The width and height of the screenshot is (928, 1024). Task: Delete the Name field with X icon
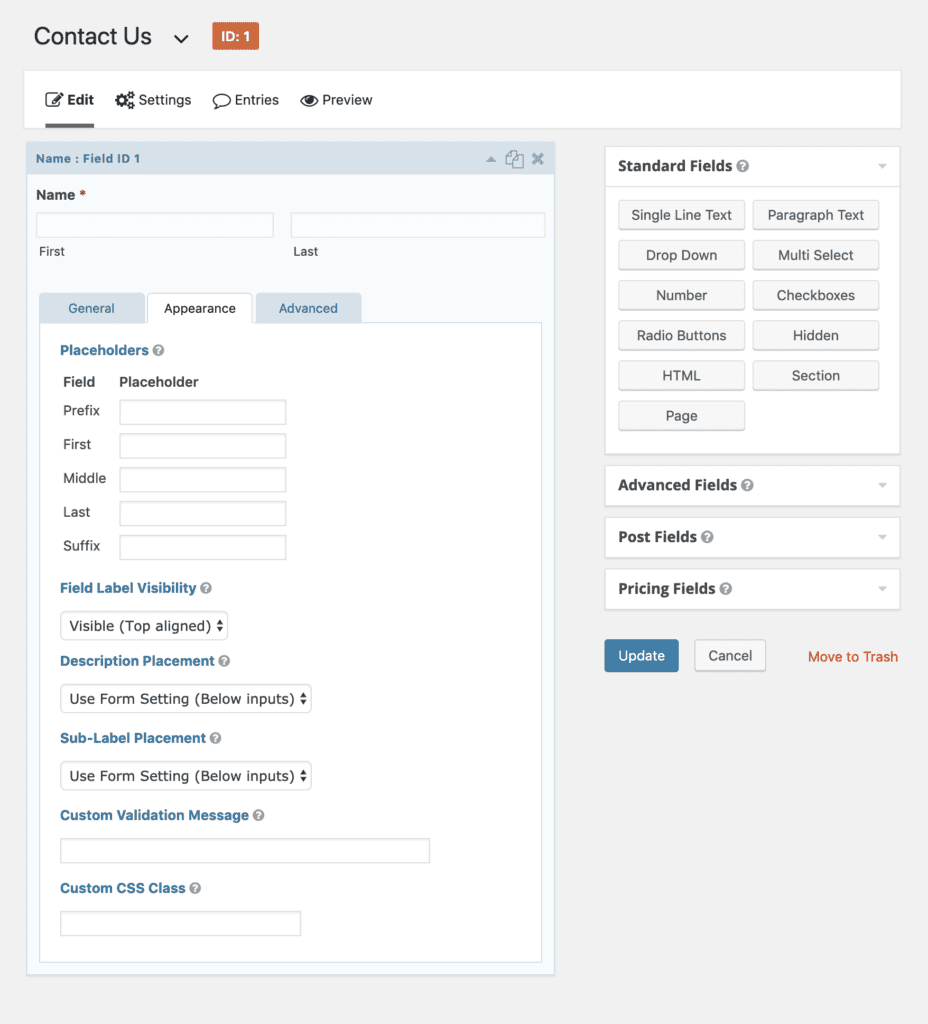[x=537, y=159]
